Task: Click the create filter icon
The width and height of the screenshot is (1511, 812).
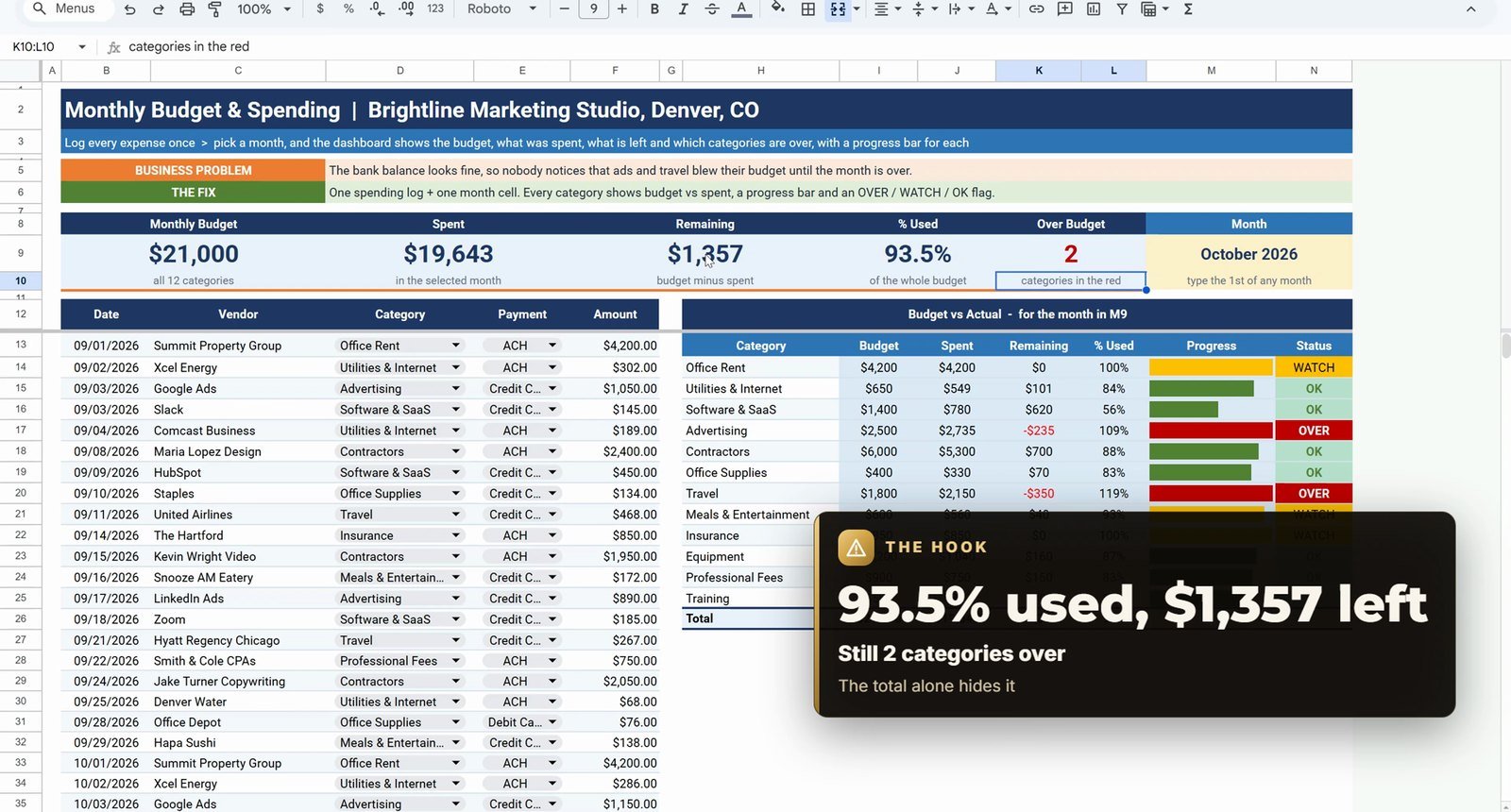Action: tap(1122, 8)
